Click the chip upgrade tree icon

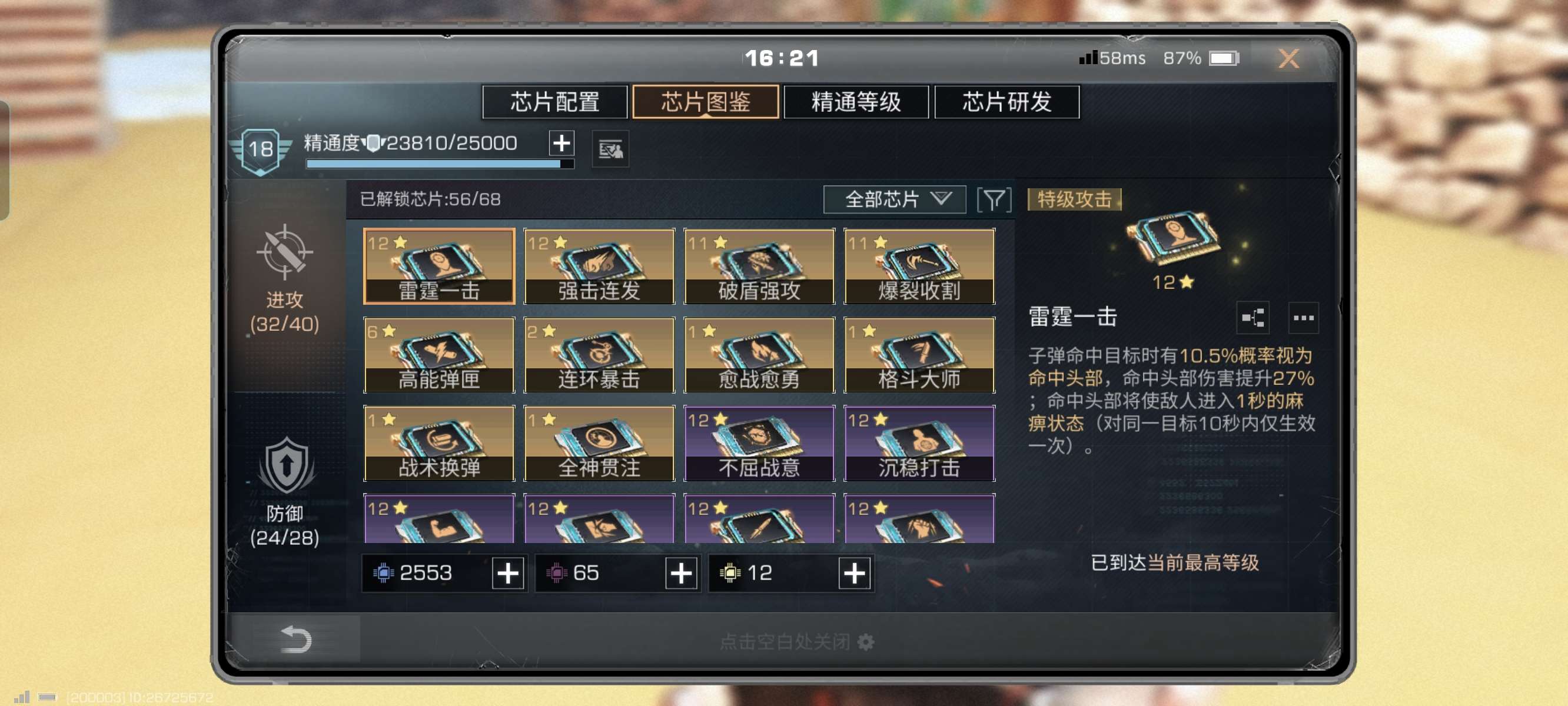click(1253, 318)
